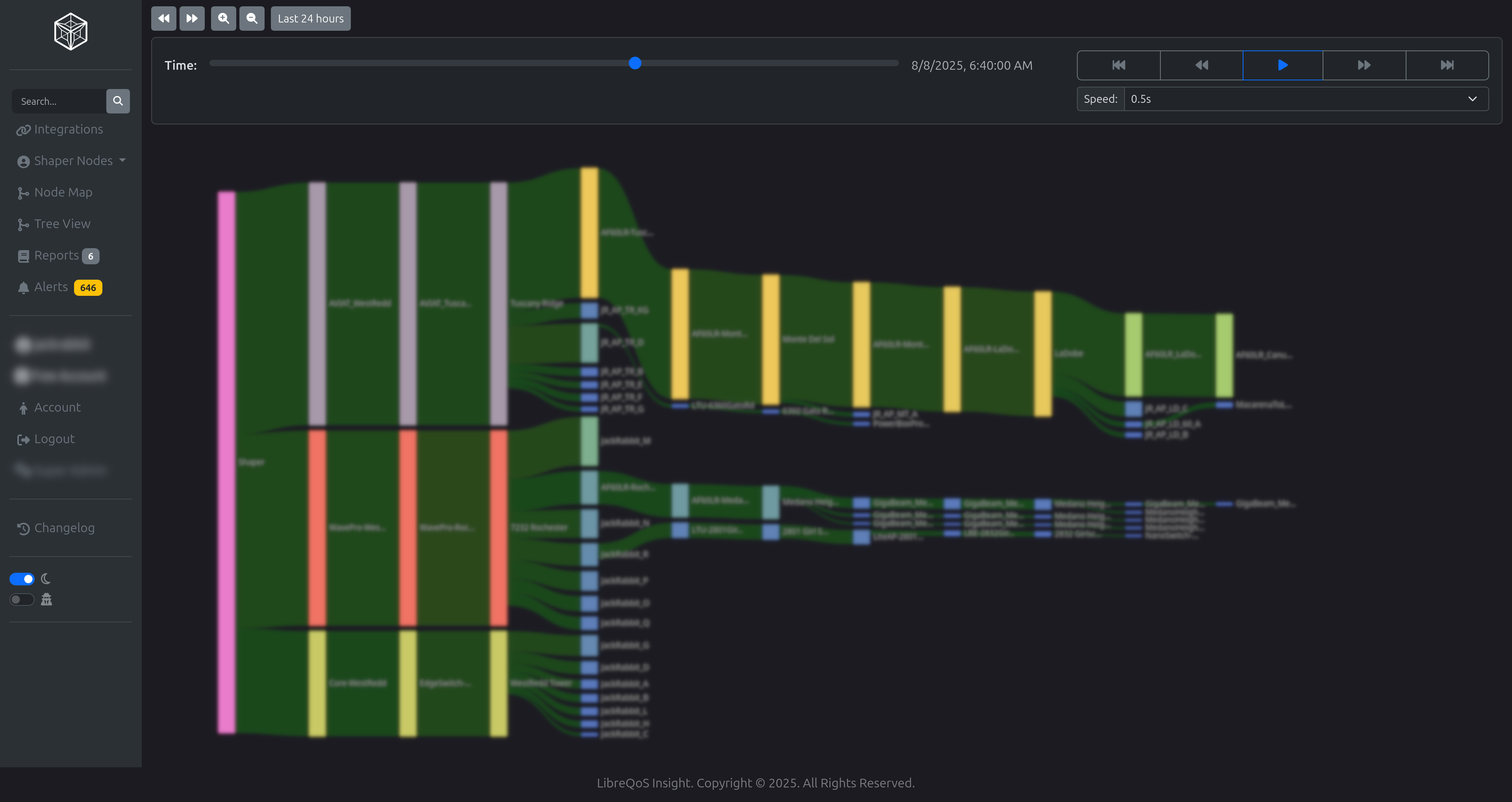Image resolution: width=1512 pixels, height=802 pixels.
Task: Open the Node Map page
Action: [x=63, y=193]
